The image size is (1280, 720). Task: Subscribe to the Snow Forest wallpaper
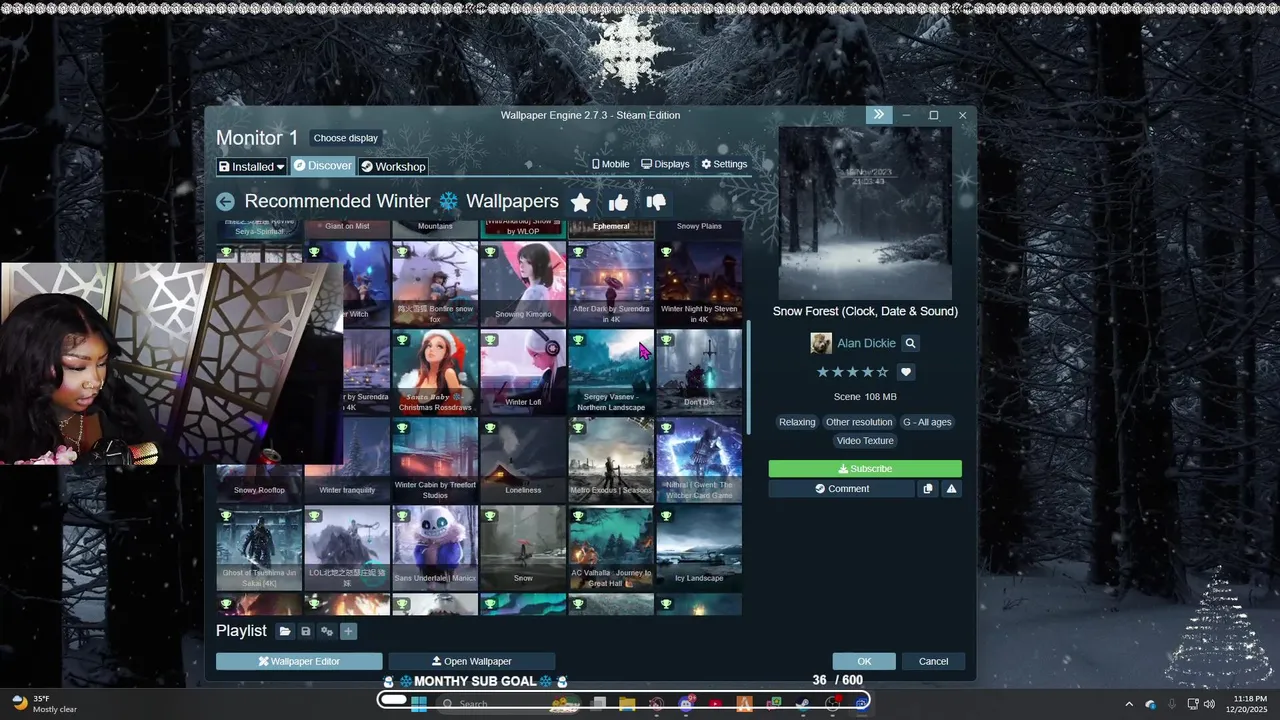(865, 469)
